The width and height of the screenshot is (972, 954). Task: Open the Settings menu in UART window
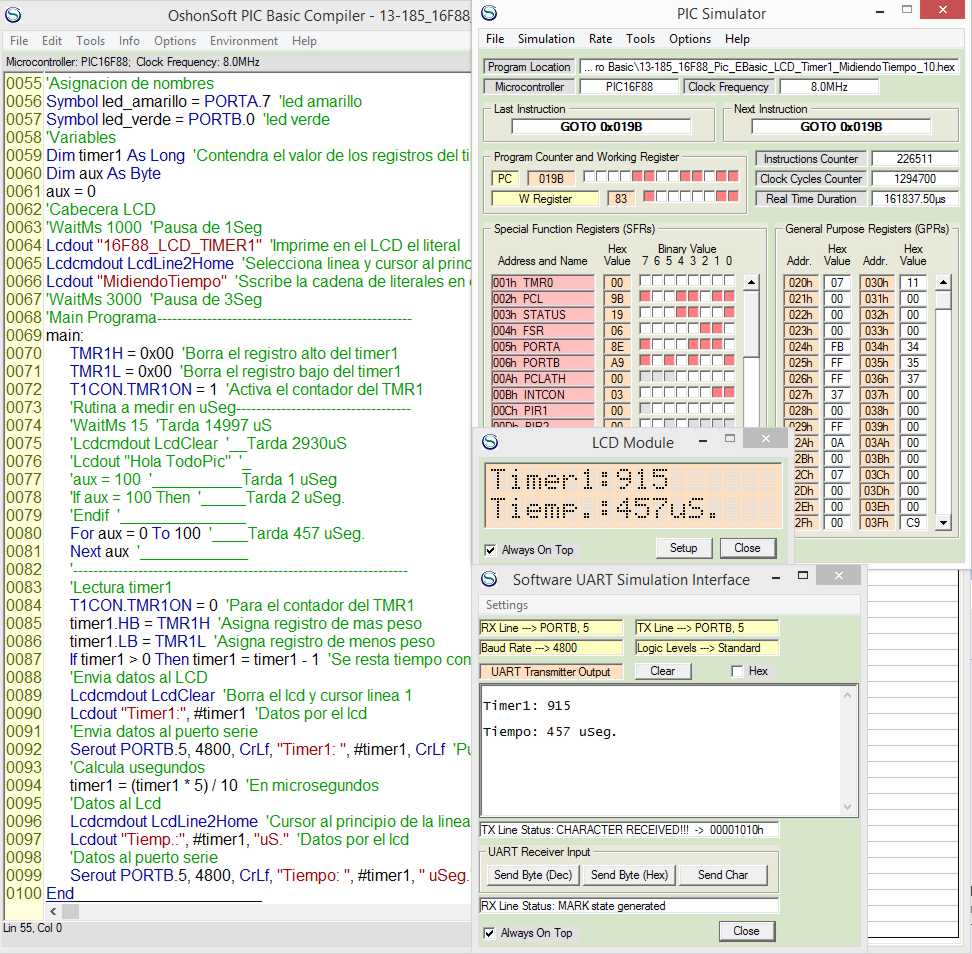point(507,605)
